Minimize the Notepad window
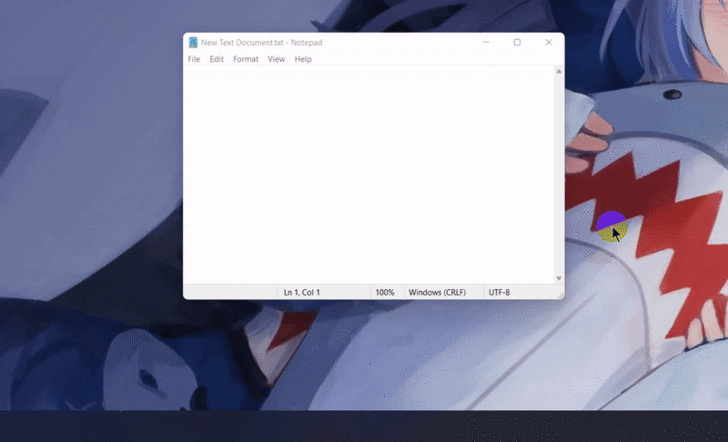Image resolution: width=728 pixels, height=442 pixels. (x=486, y=42)
